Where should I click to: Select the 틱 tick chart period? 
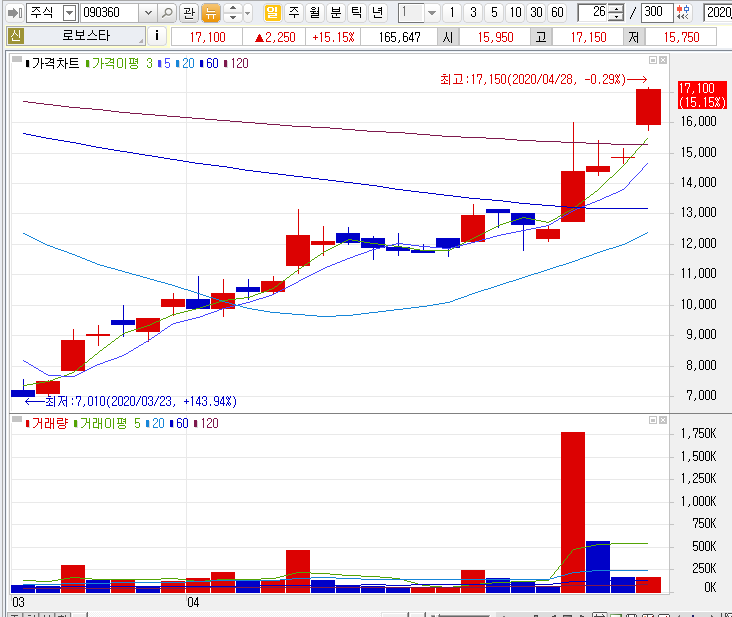coord(357,12)
